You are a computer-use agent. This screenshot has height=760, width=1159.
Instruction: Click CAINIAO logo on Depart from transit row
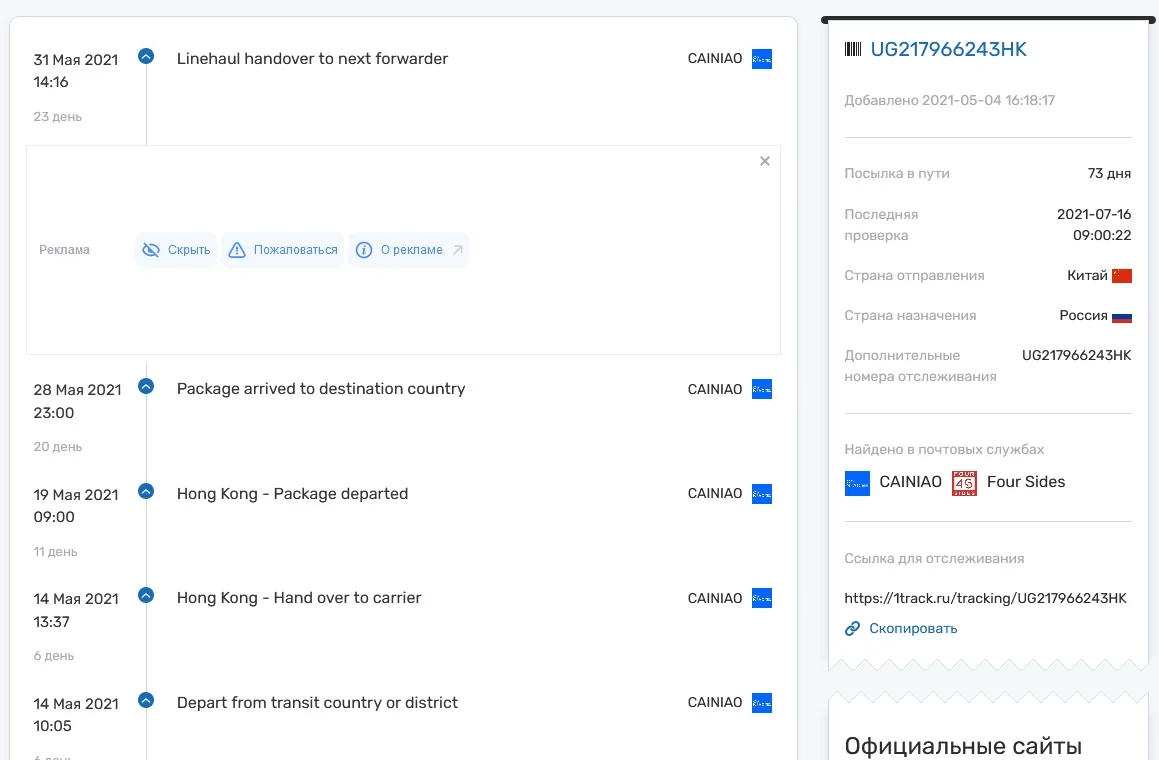[x=761, y=703]
